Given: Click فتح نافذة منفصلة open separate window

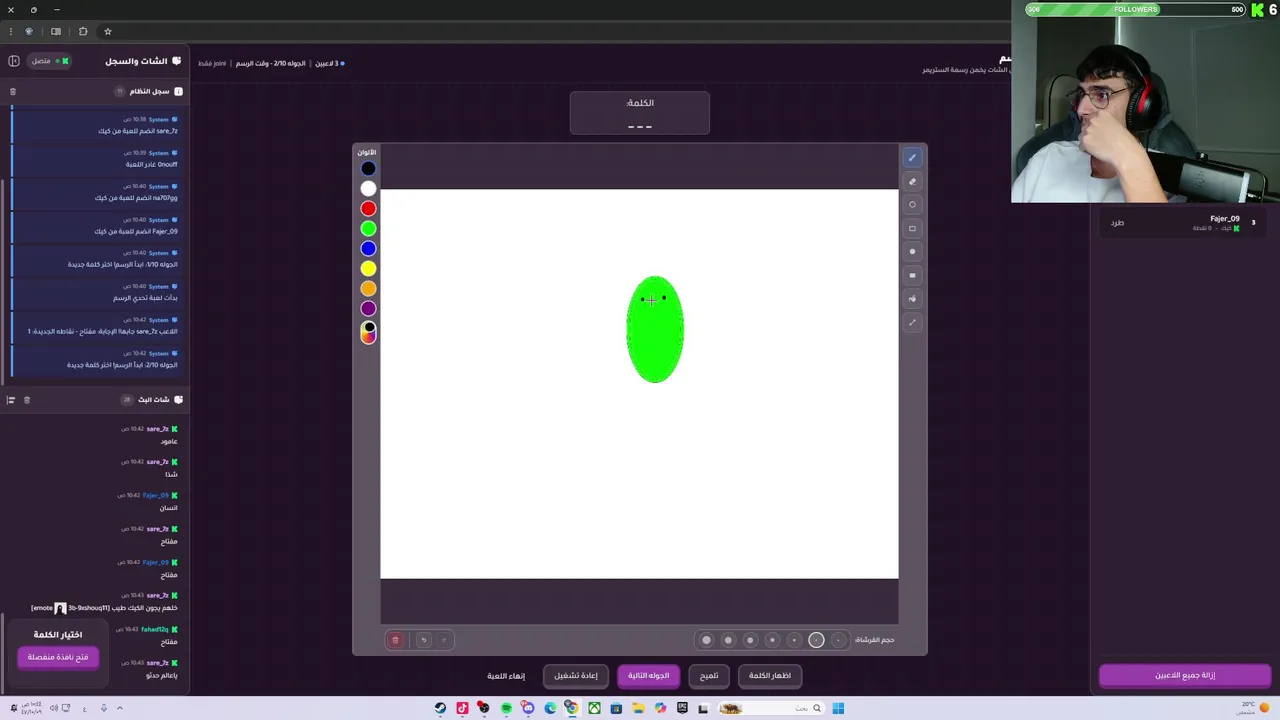Looking at the screenshot, I should pos(58,657).
